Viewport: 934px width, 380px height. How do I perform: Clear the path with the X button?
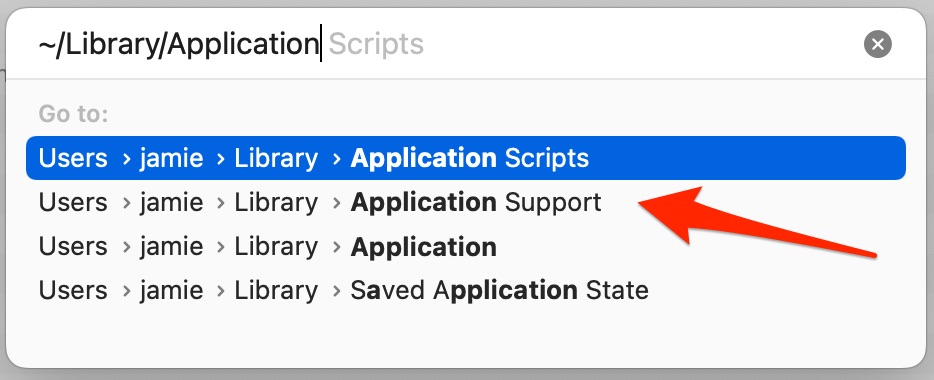point(877,45)
